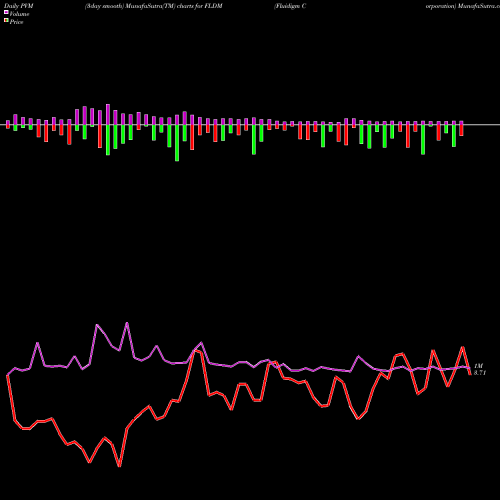The width and height of the screenshot is (500, 500).
Task: Click the Price legend swatch
Action: [x=6, y=21]
